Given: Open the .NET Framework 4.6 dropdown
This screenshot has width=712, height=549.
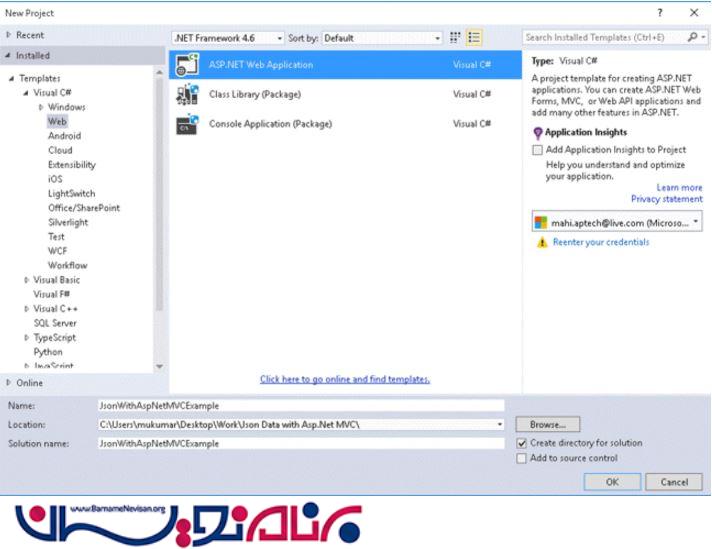Looking at the screenshot, I should 228,38.
